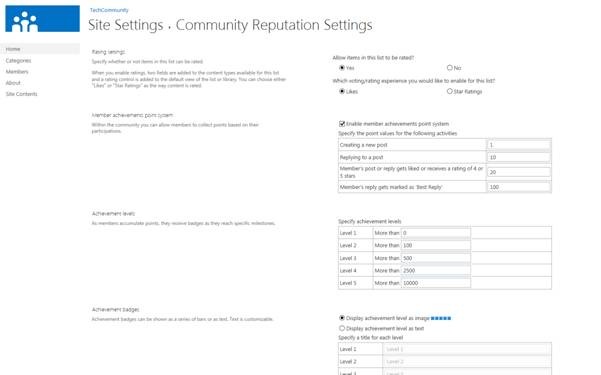
Task: Toggle Enable member achievements point system
Action: point(342,123)
